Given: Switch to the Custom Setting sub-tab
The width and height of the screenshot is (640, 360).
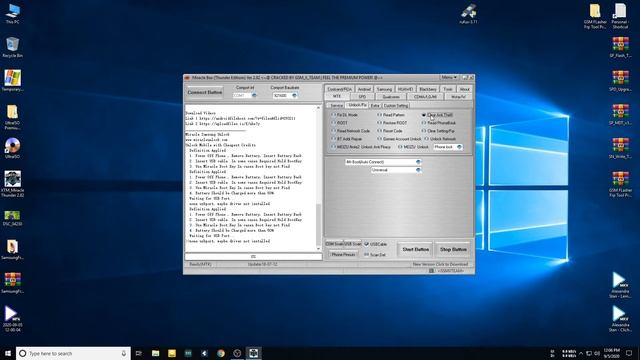Looking at the screenshot, I should pos(396,106).
